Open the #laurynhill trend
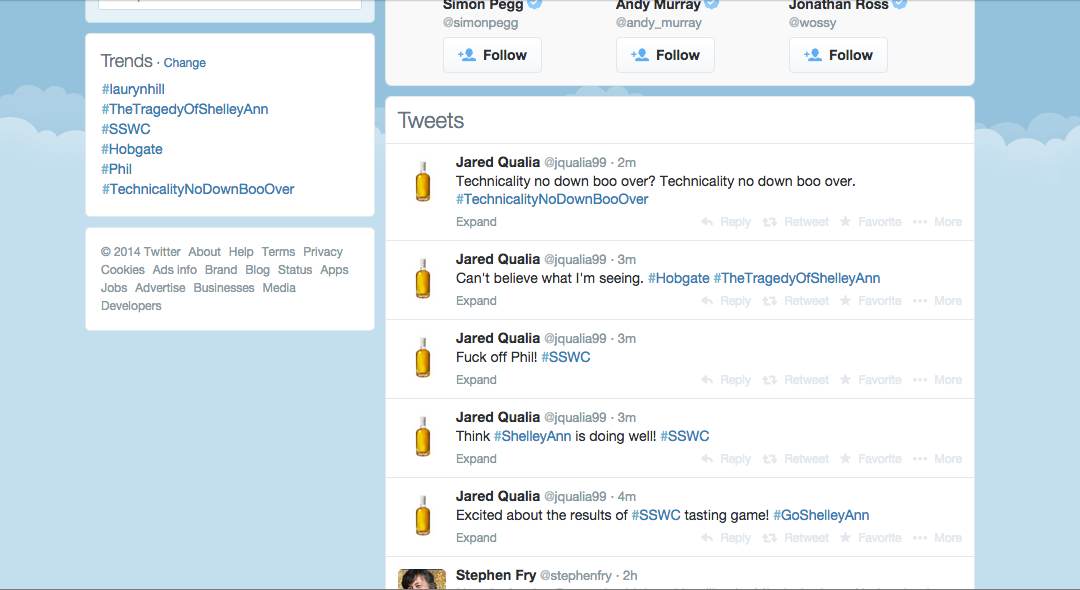 133,89
